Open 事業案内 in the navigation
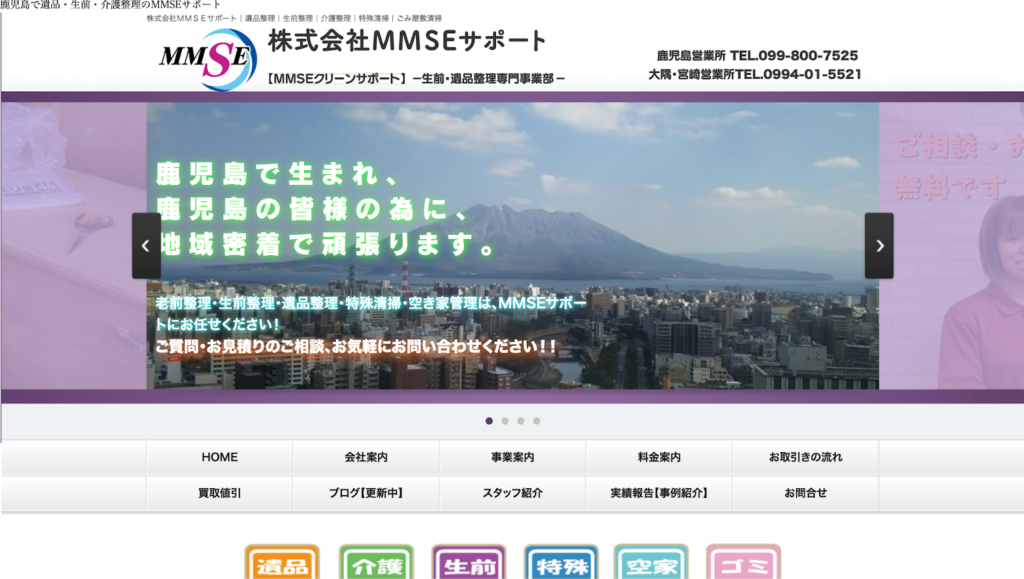Viewport: 1024px width, 579px height. (x=512, y=457)
